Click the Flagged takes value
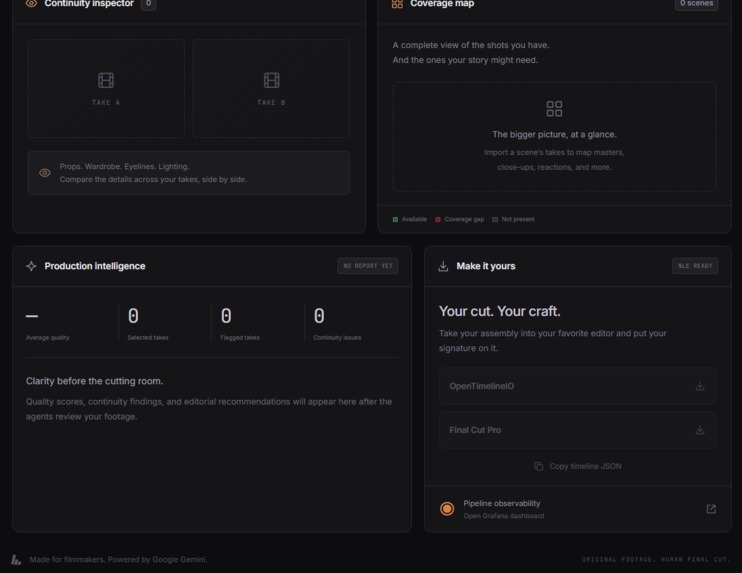This screenshot has height=573, width=742. (226, 316)
